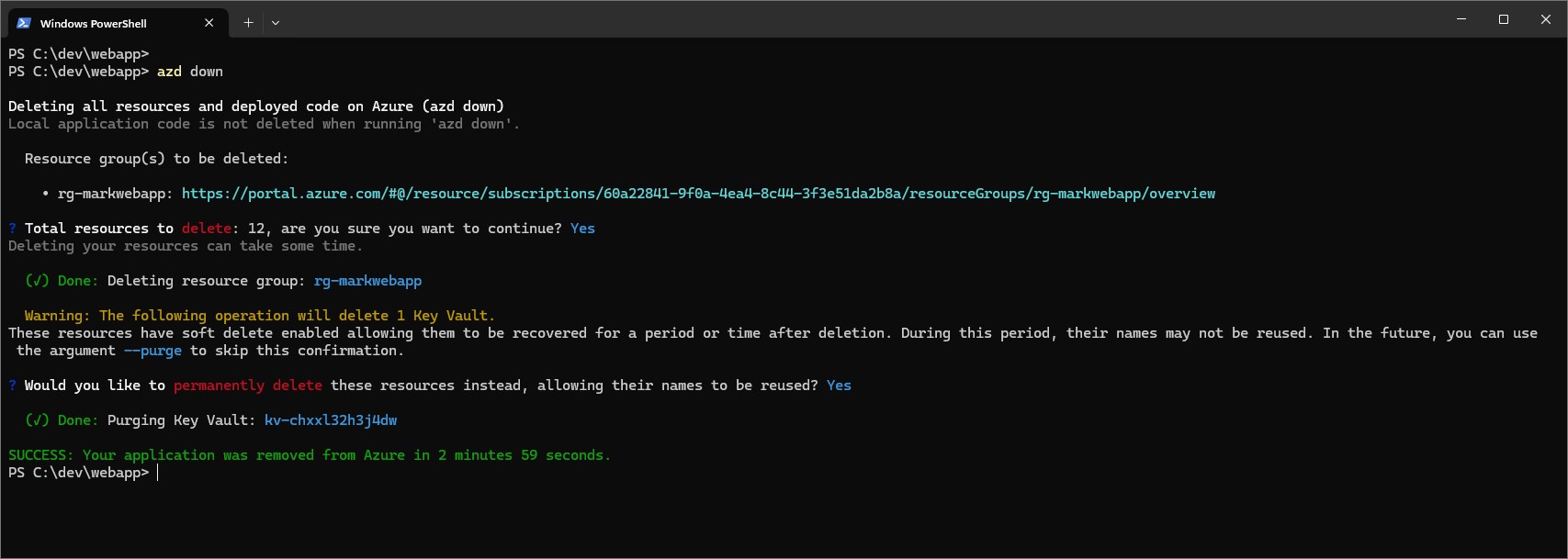Click the Key Vault name kv-chxxl32h3j4dw
Image resolution: width=1568 pixels, height=559 pixels.
pos(331,420)
